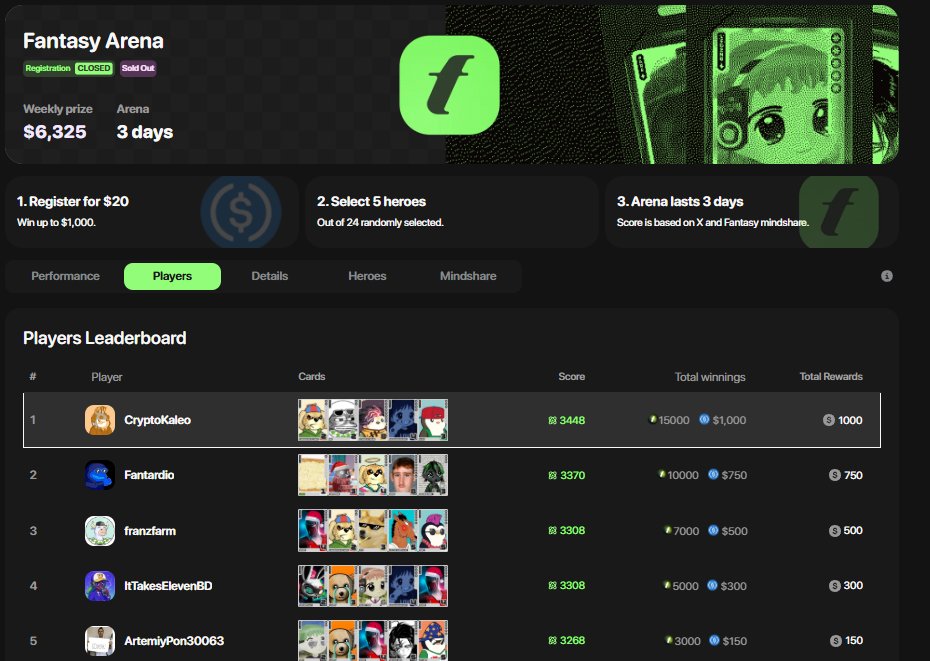
Task: Click Fantardio's fourth card with human face
Action: click(x=403, y=475)
